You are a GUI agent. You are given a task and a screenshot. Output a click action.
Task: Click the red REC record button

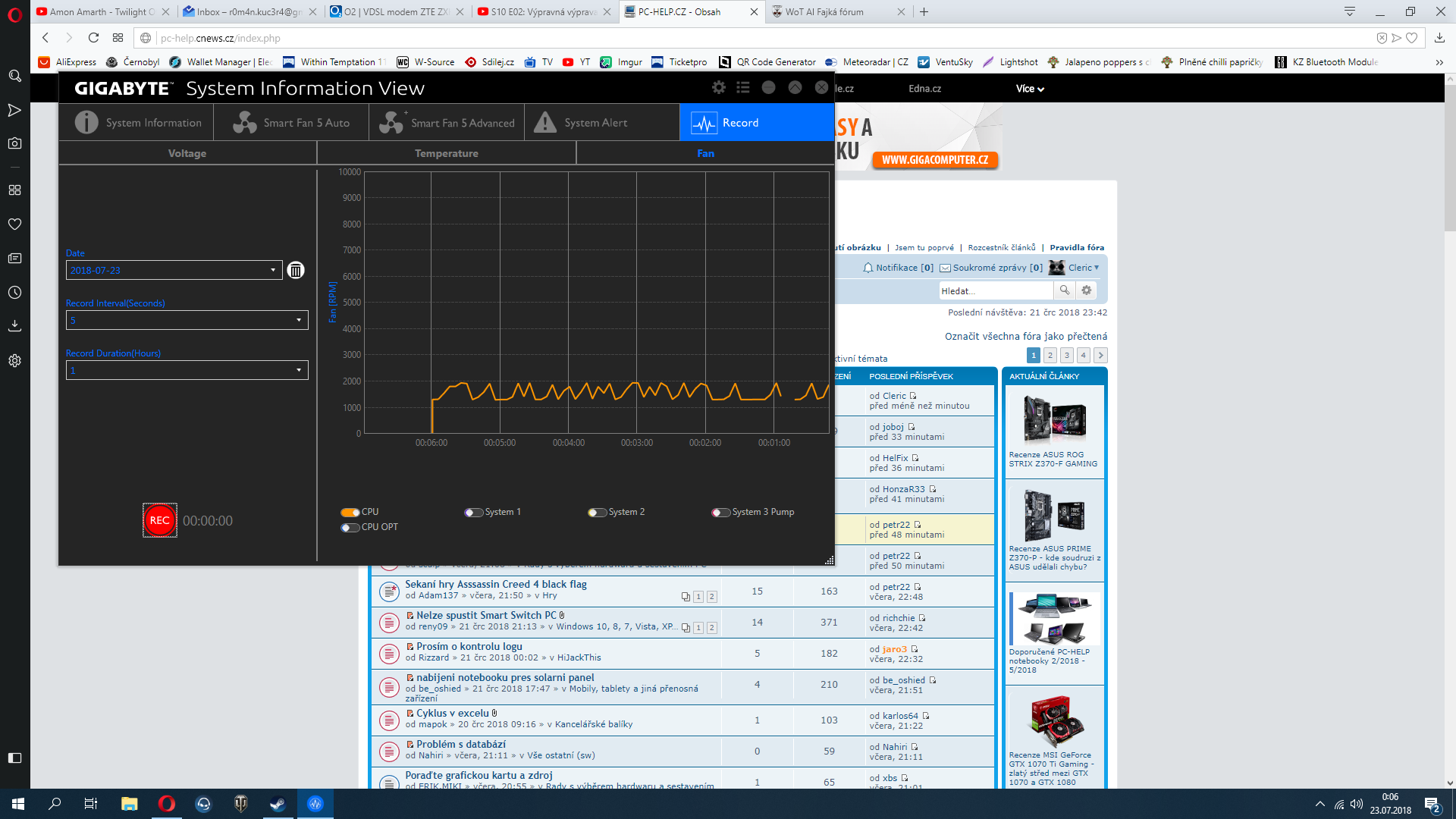pyautogui.click(x=159, y=520)
